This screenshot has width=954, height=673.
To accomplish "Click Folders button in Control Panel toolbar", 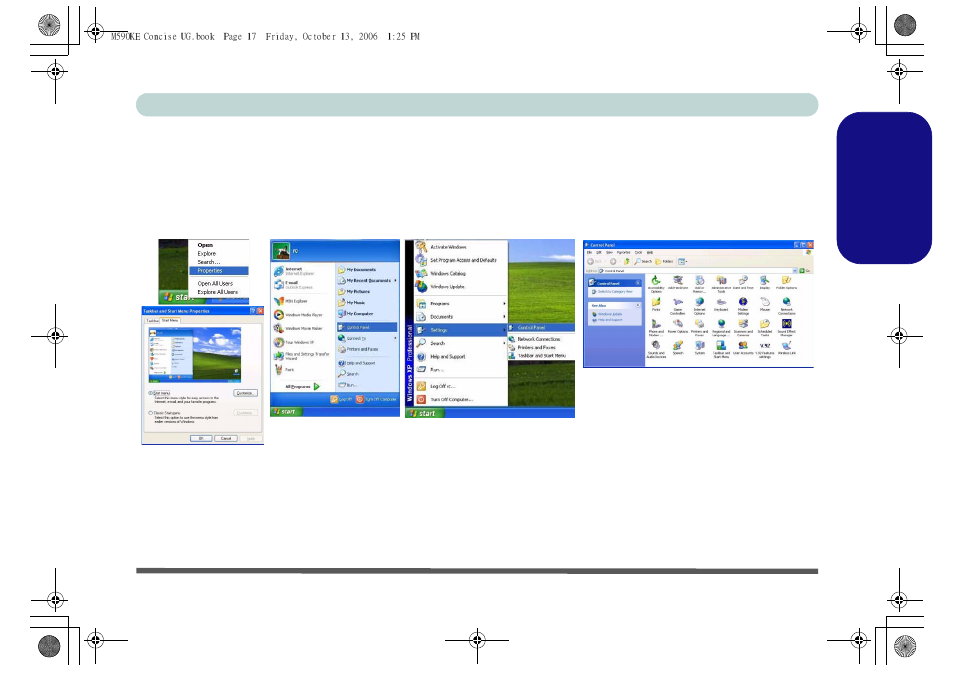I will tap(664, 261).
